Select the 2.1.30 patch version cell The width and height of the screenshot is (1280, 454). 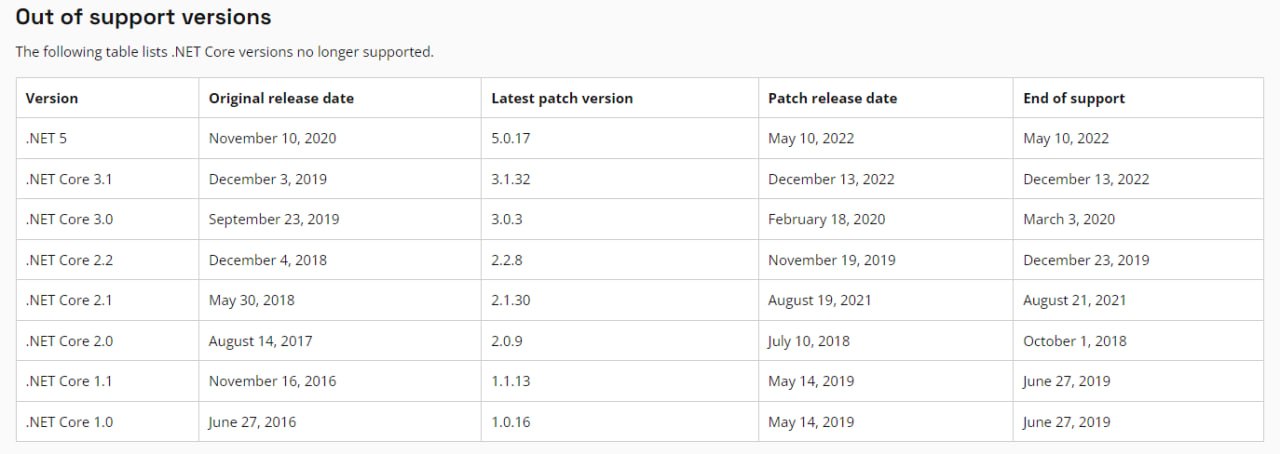(x=620, y=300)
